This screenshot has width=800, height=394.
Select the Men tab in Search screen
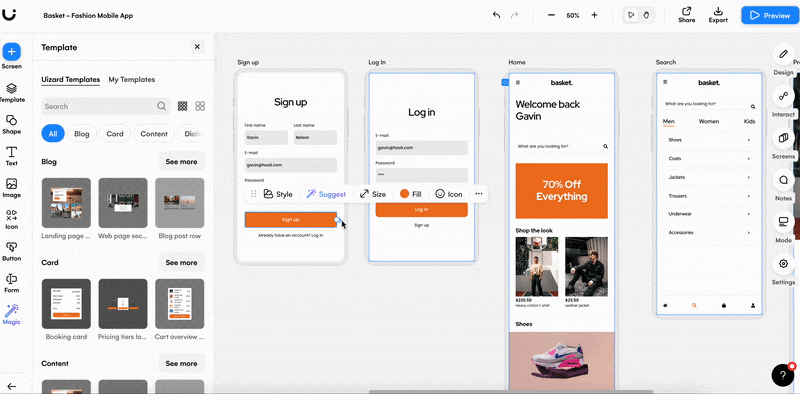668,121
